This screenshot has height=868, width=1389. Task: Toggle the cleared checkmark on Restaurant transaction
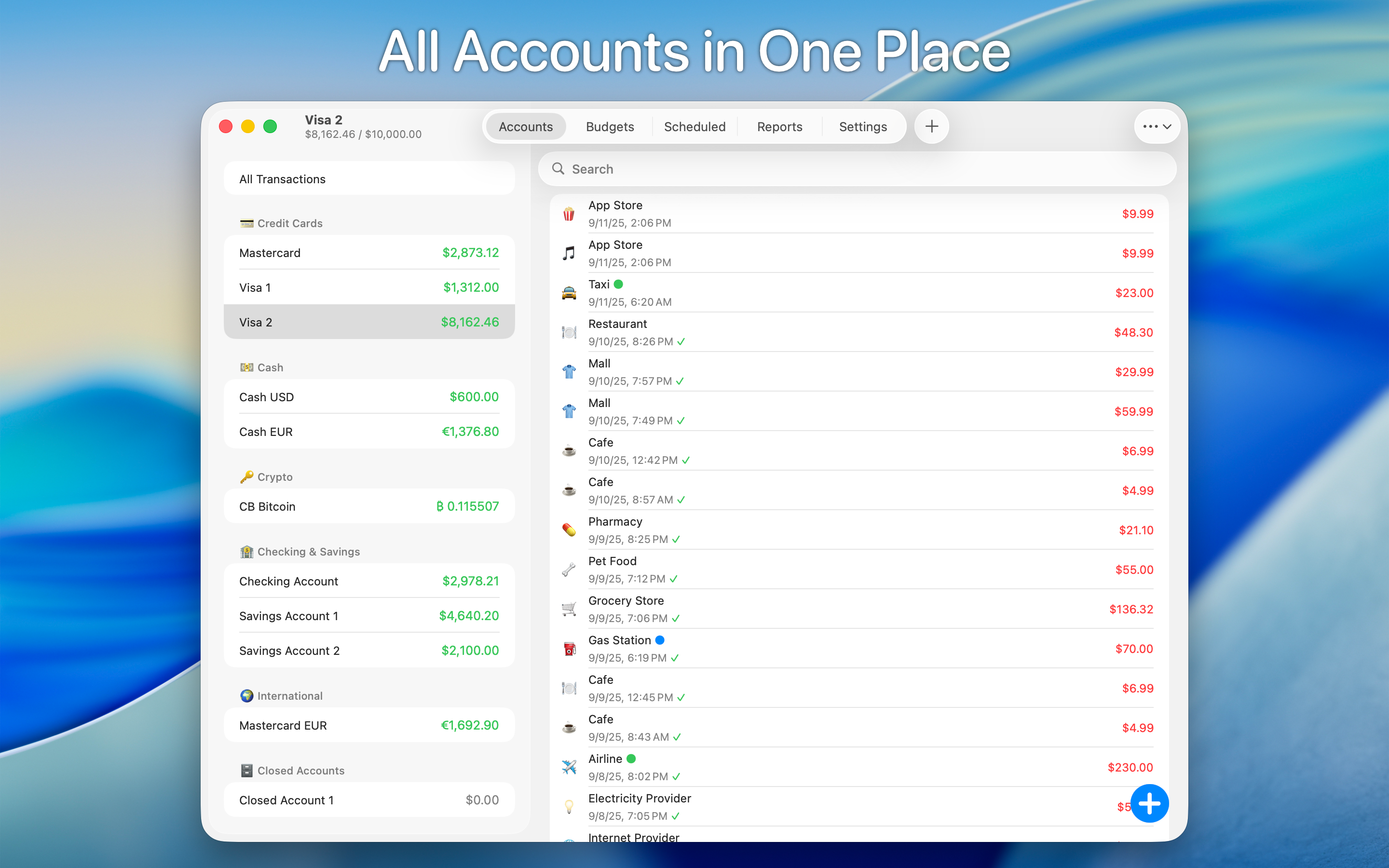681,341
